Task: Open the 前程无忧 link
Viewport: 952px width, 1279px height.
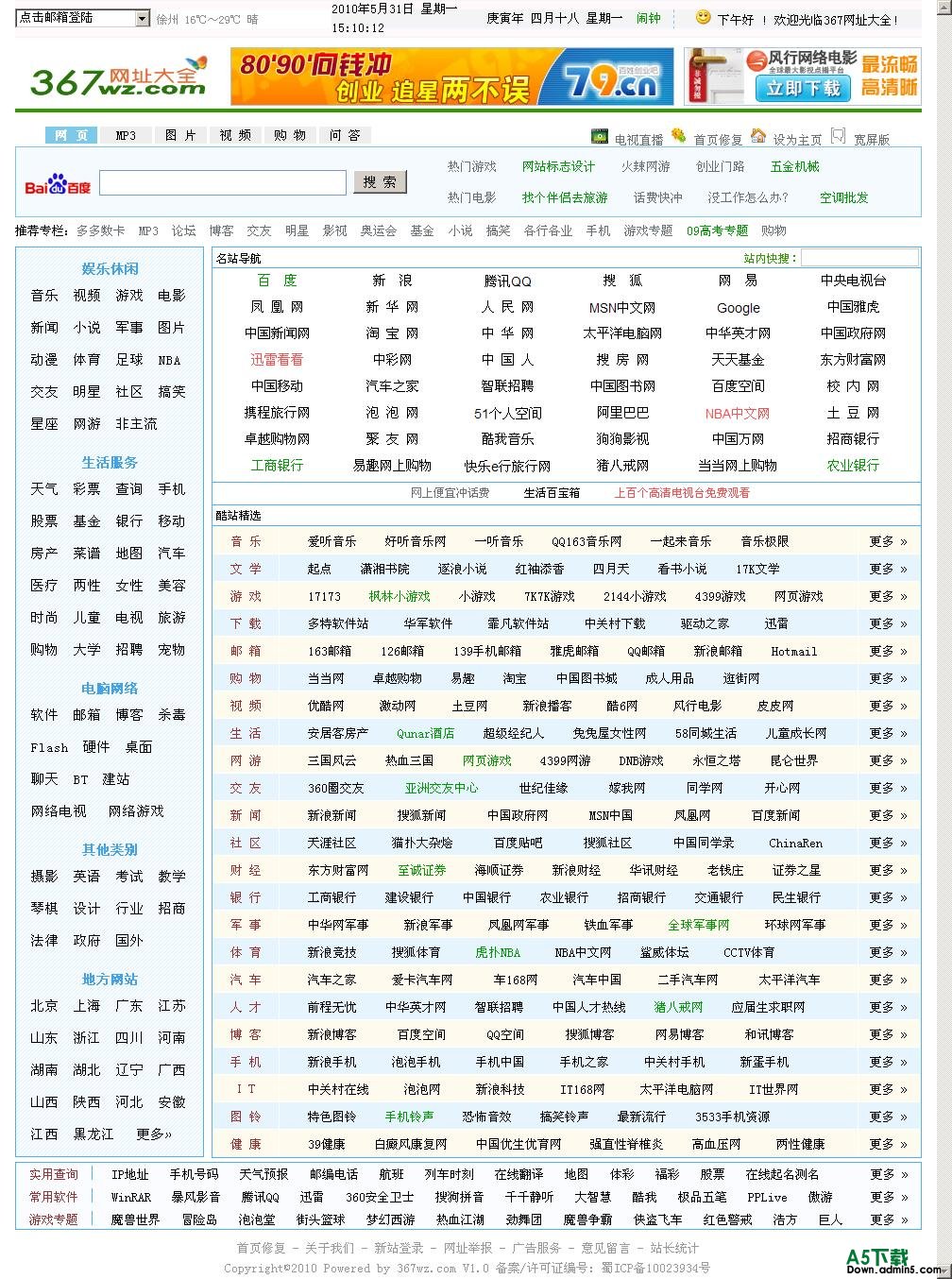Action: (x=331, y=1008)
